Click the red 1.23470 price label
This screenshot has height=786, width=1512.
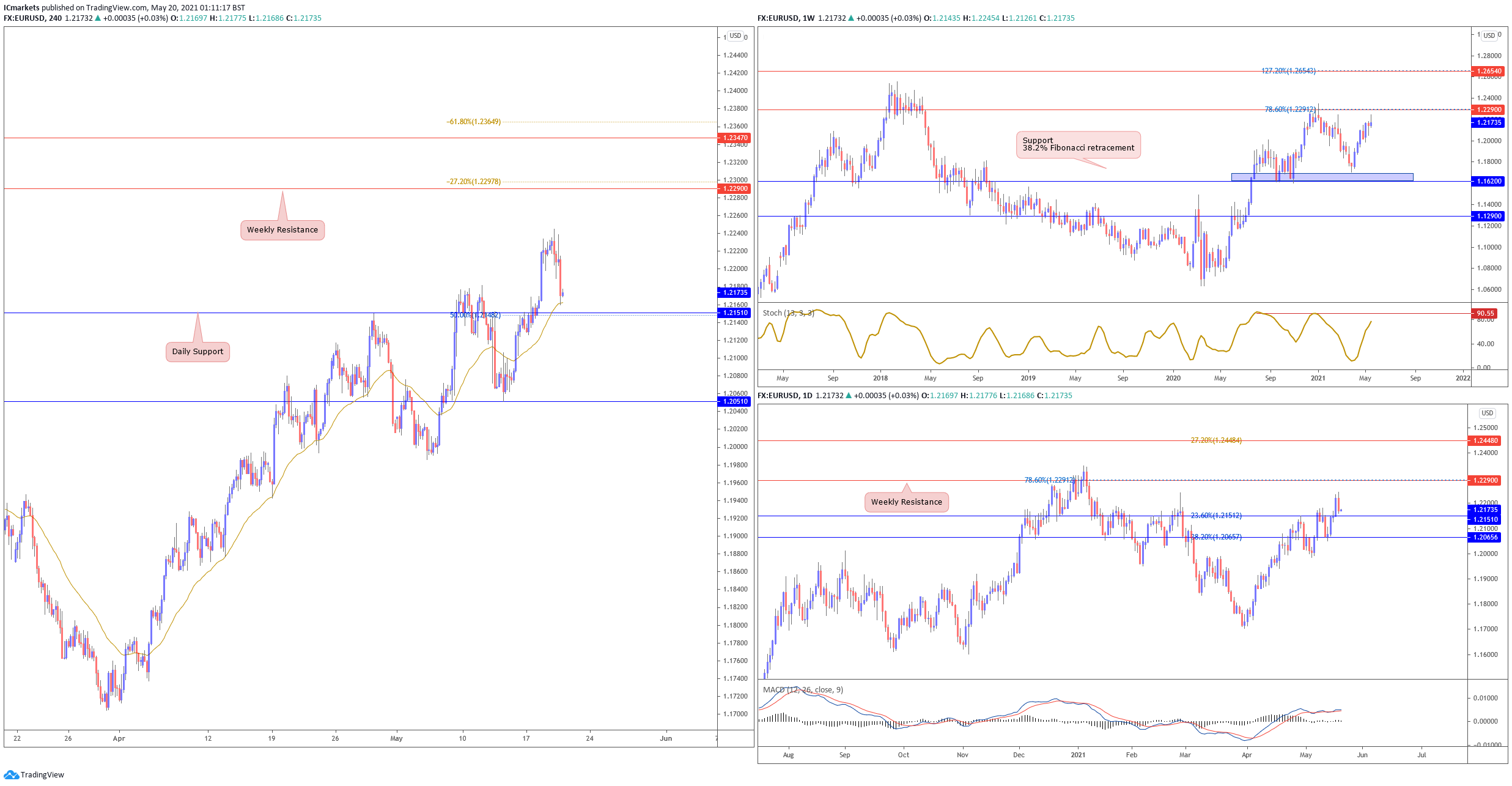[x=735, y=138]
